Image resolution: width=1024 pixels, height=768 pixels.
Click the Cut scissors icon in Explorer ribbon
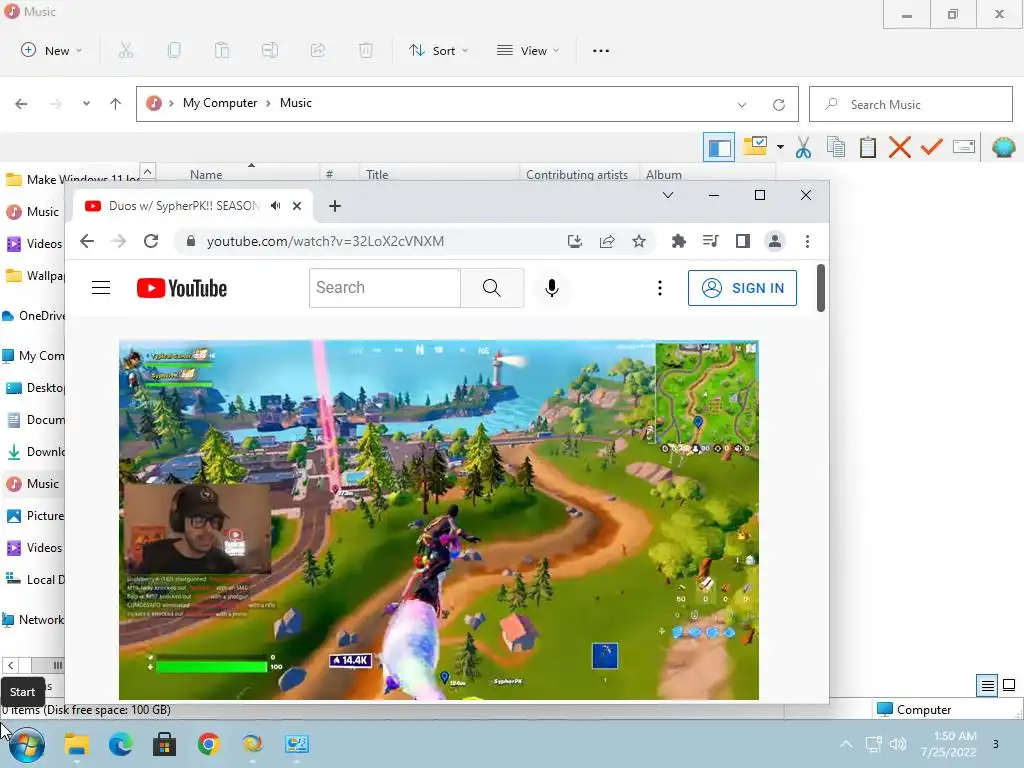click(126, 50)
